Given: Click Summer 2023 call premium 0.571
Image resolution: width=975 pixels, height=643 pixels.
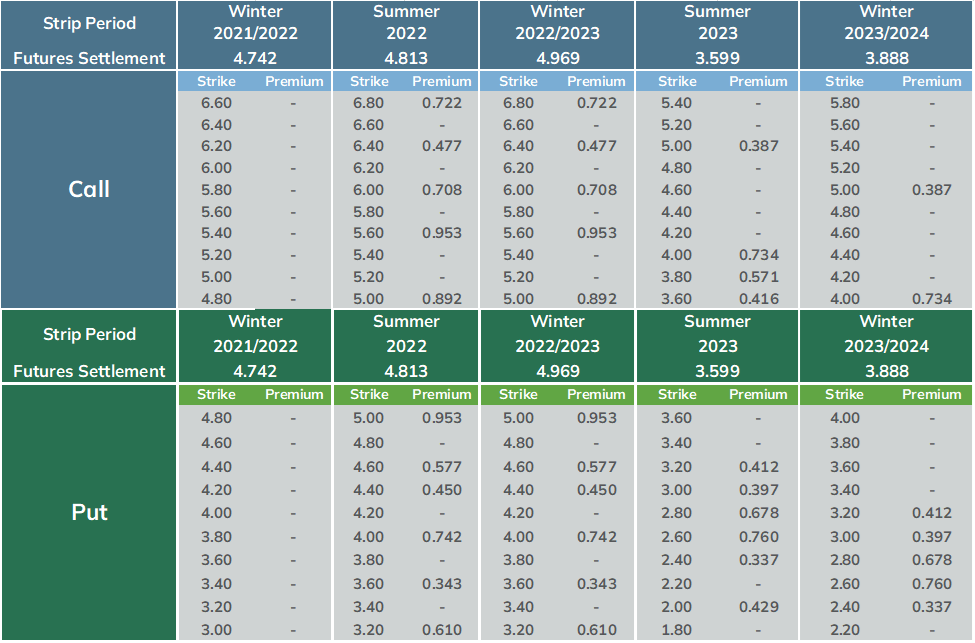Looking at the screenshot, I should (x=758, y=277).
